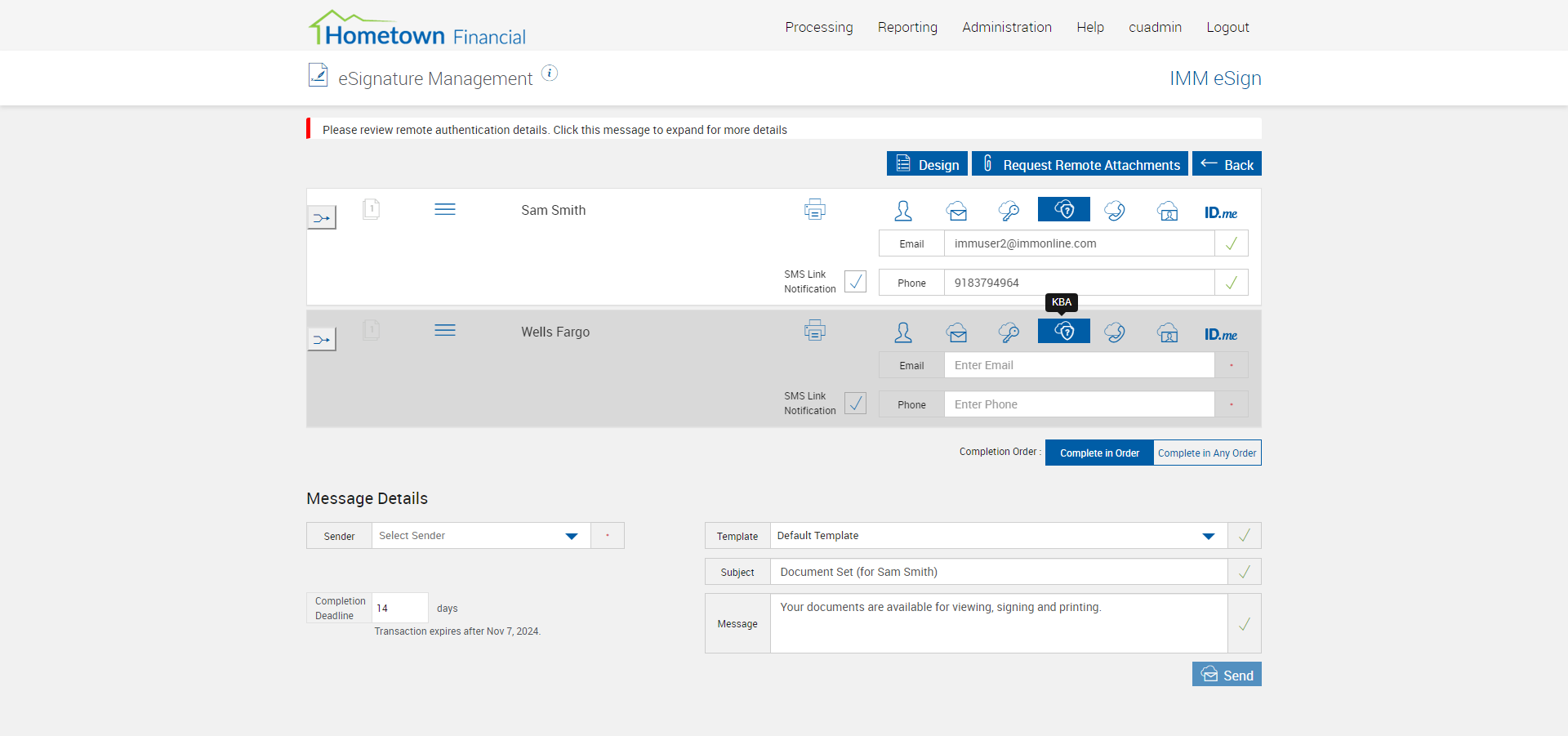
Task: Choose password key icon for Sam Smith
Action: coord(1009,211)
